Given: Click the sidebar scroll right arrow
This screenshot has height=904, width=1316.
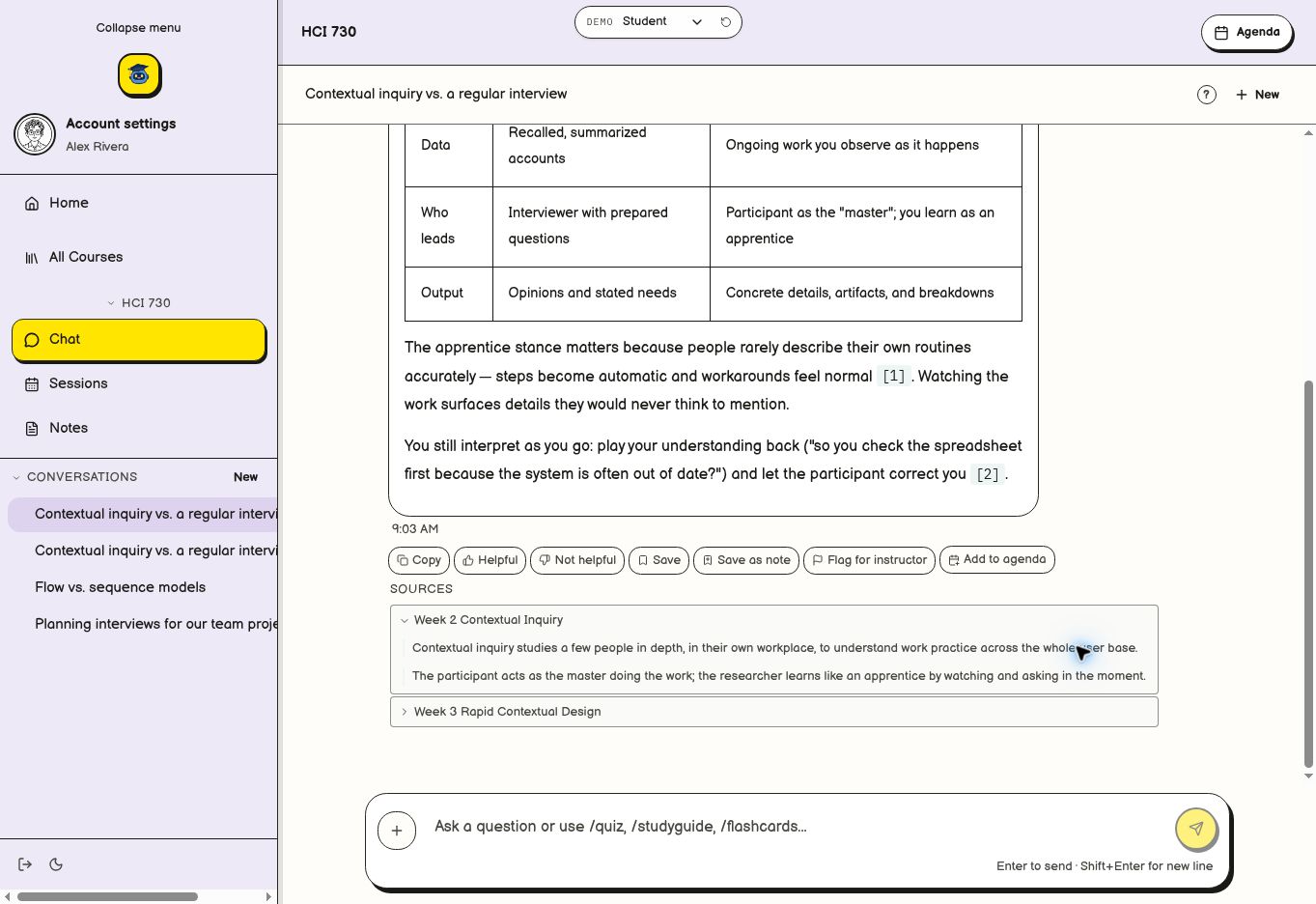Looking at the screenshot, I should (268, 896).
